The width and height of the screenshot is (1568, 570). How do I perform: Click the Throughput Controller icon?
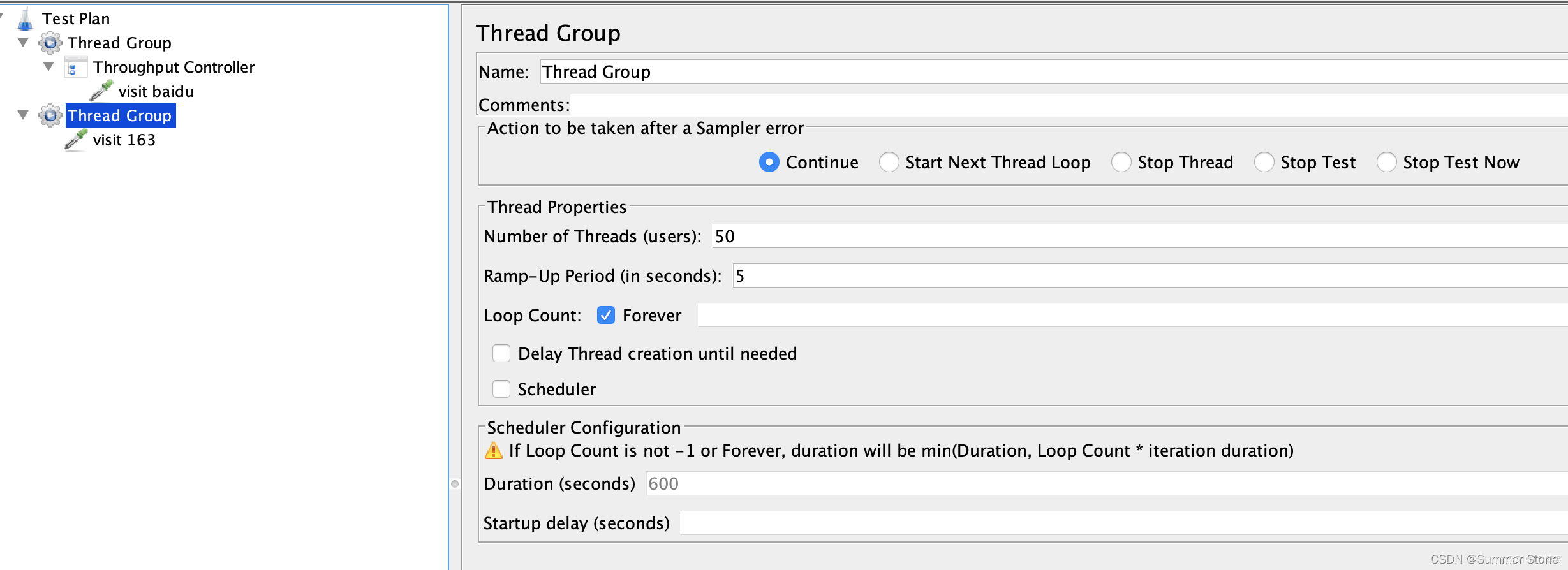(x=76, y=67)
